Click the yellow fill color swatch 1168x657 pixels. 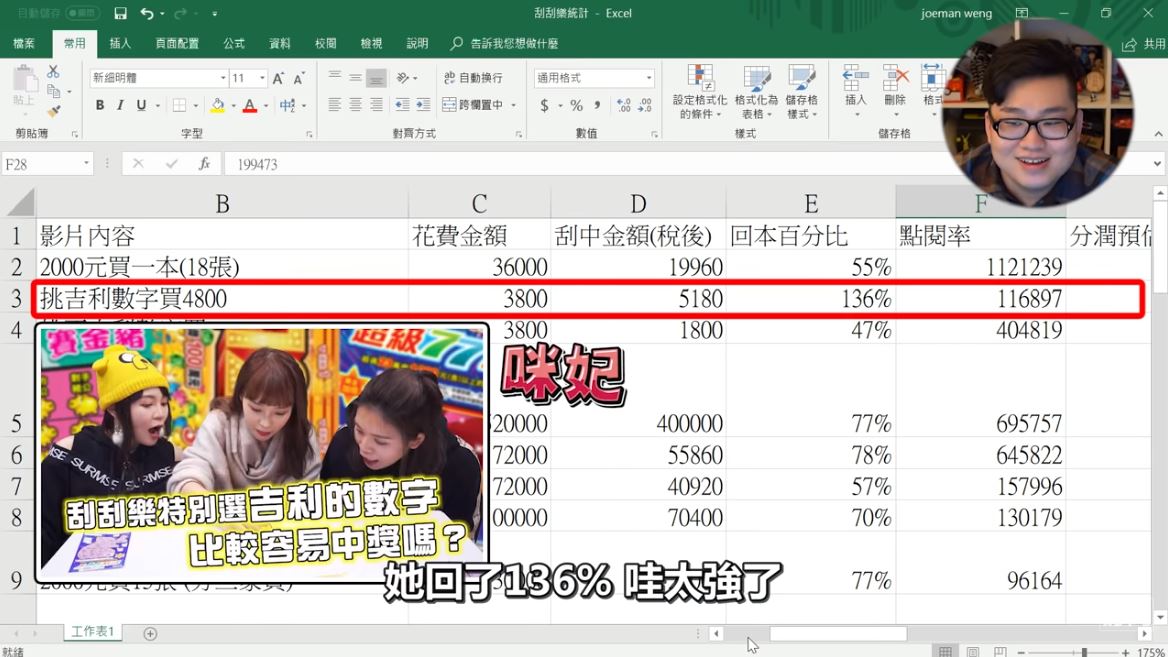[218, 105]
